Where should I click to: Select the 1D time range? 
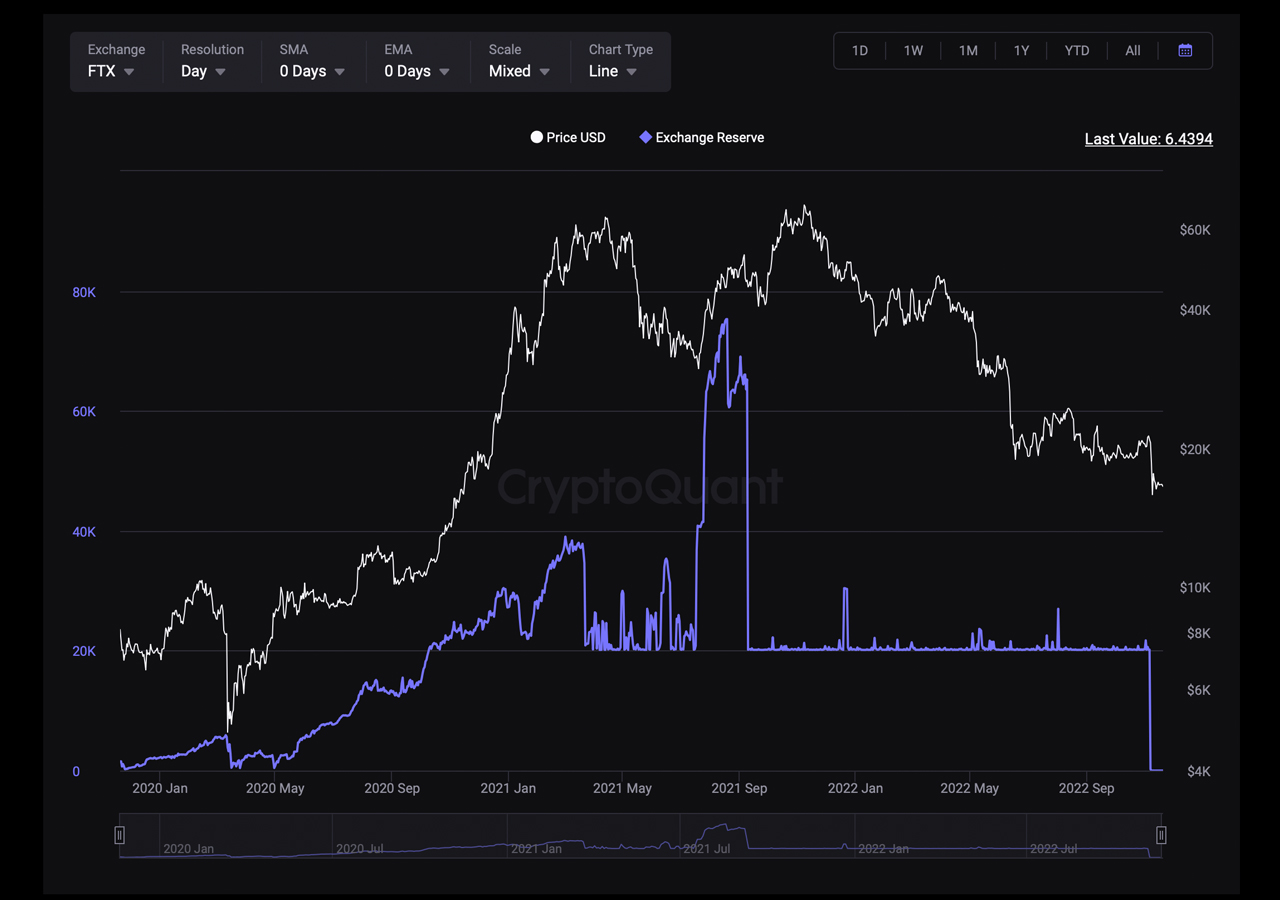[x=860, y=51]
